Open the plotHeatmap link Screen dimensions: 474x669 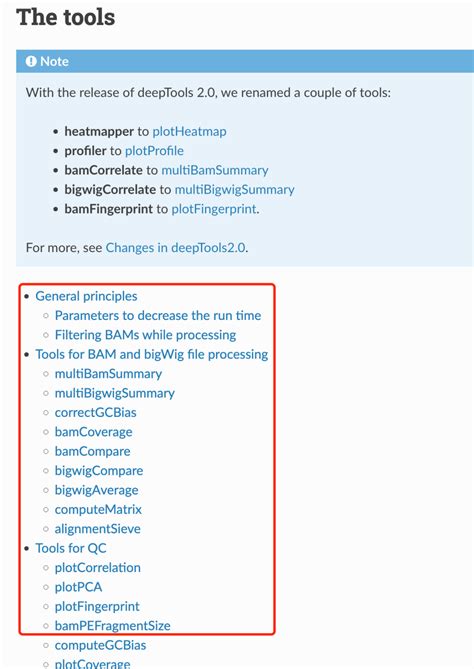[189, 131]
